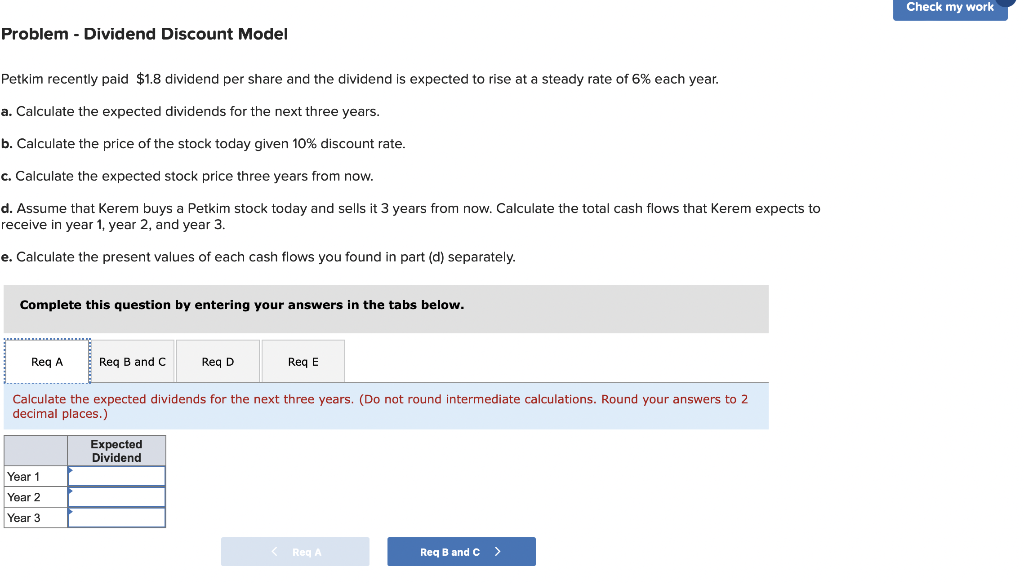Screen dimensions: 1024x584
Task: Click the red rounding instructions text
Action: (x=380, y=406)
